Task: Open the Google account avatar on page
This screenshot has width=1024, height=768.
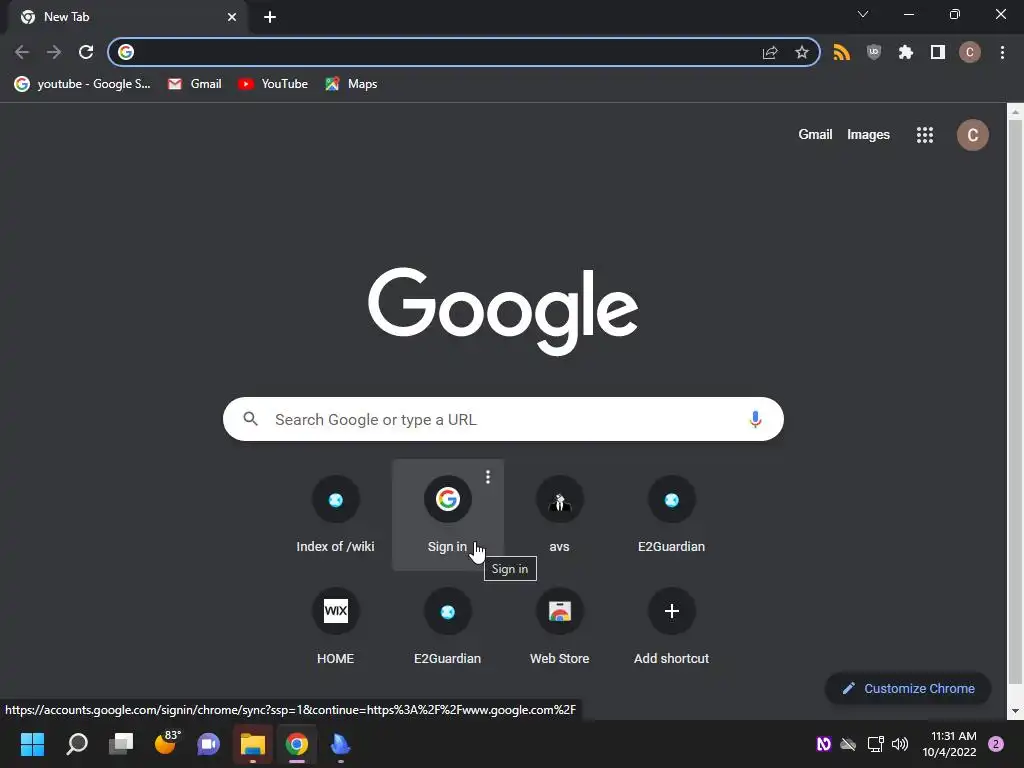Action: (972, 135)
